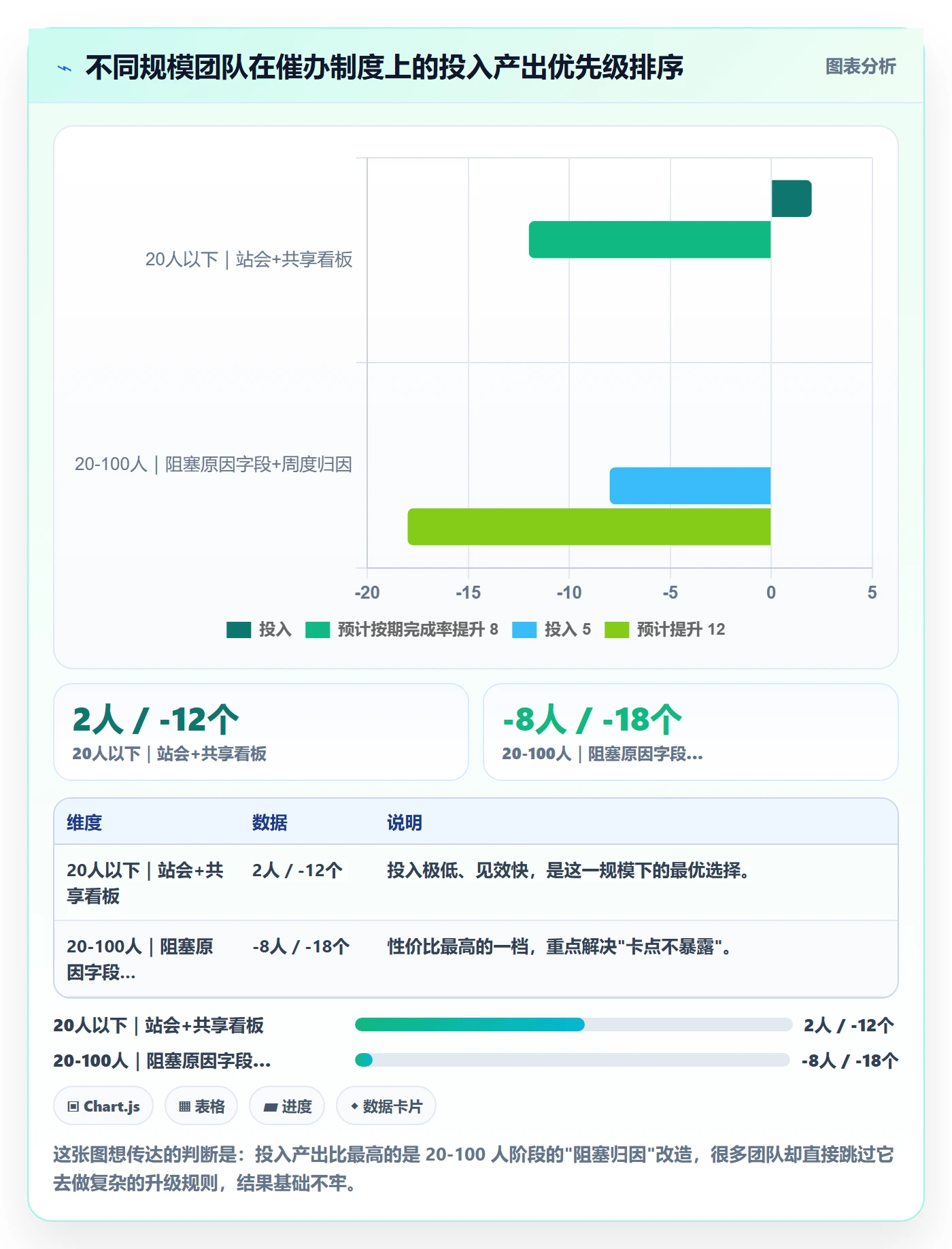The image size is (952, 1249).
Task: Click the 说明 column header
Action: click(405, 822)
